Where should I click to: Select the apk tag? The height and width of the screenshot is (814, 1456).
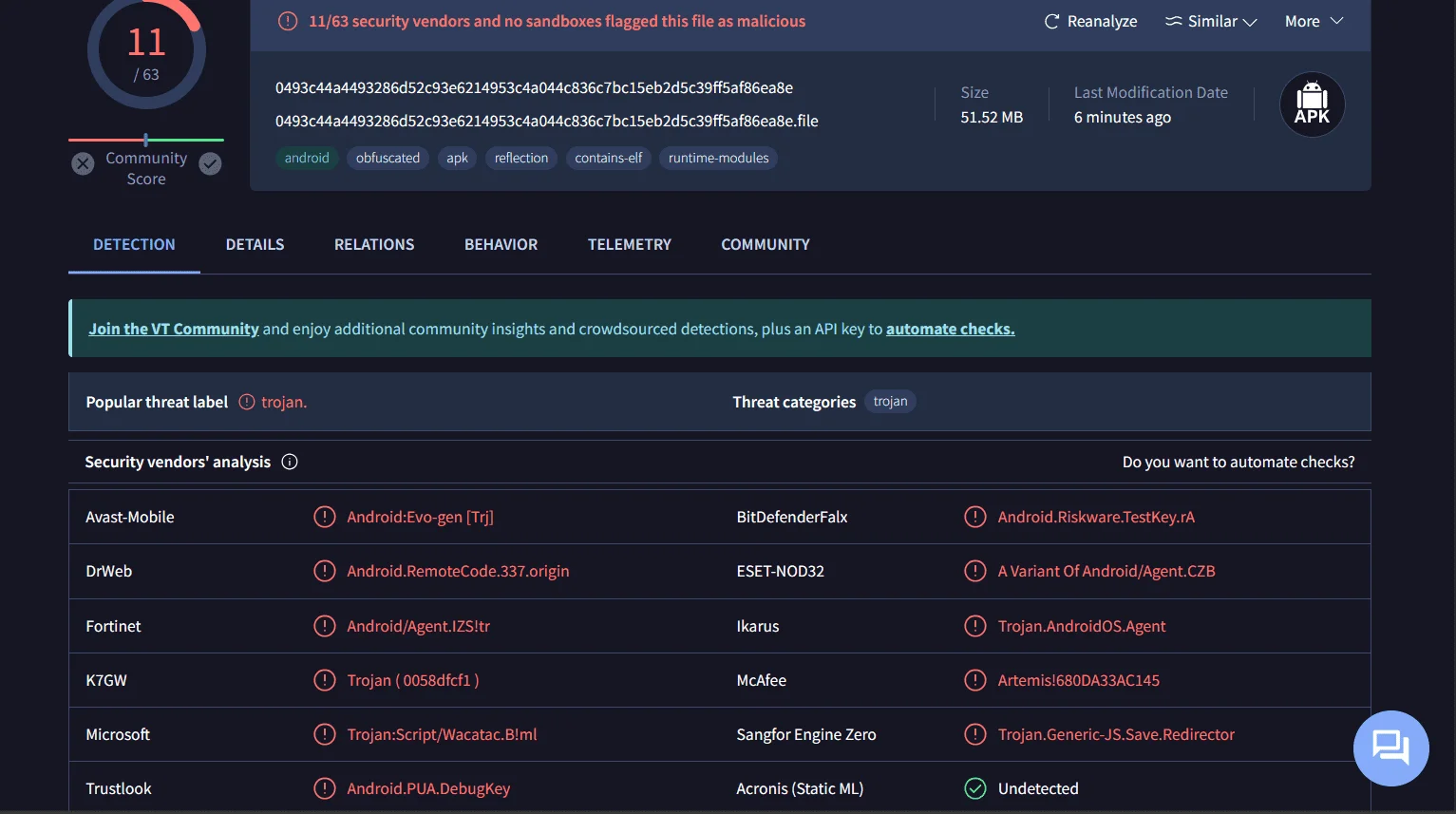click(x=457, y=158)
